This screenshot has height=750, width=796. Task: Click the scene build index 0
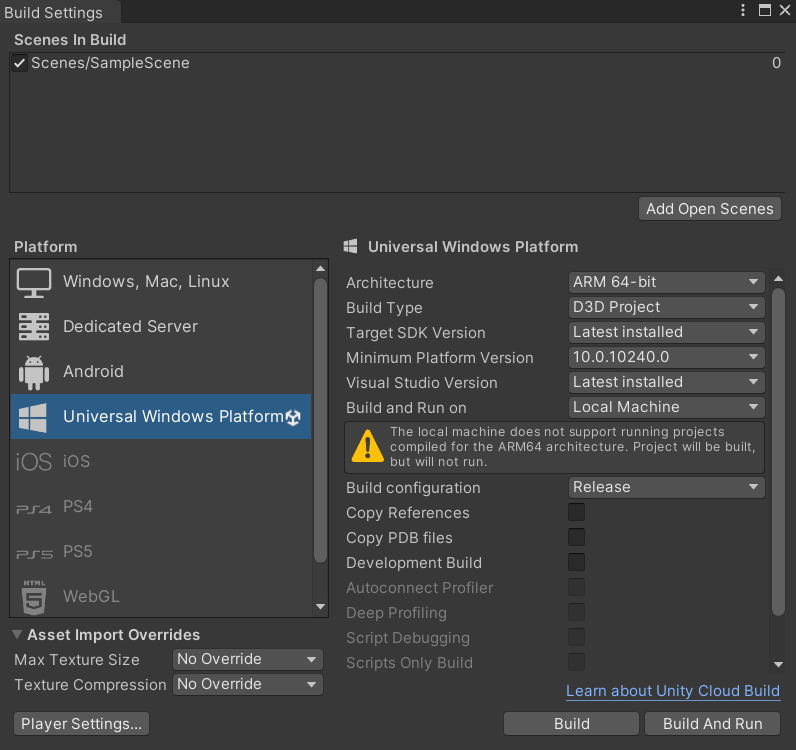coord(776,63)
